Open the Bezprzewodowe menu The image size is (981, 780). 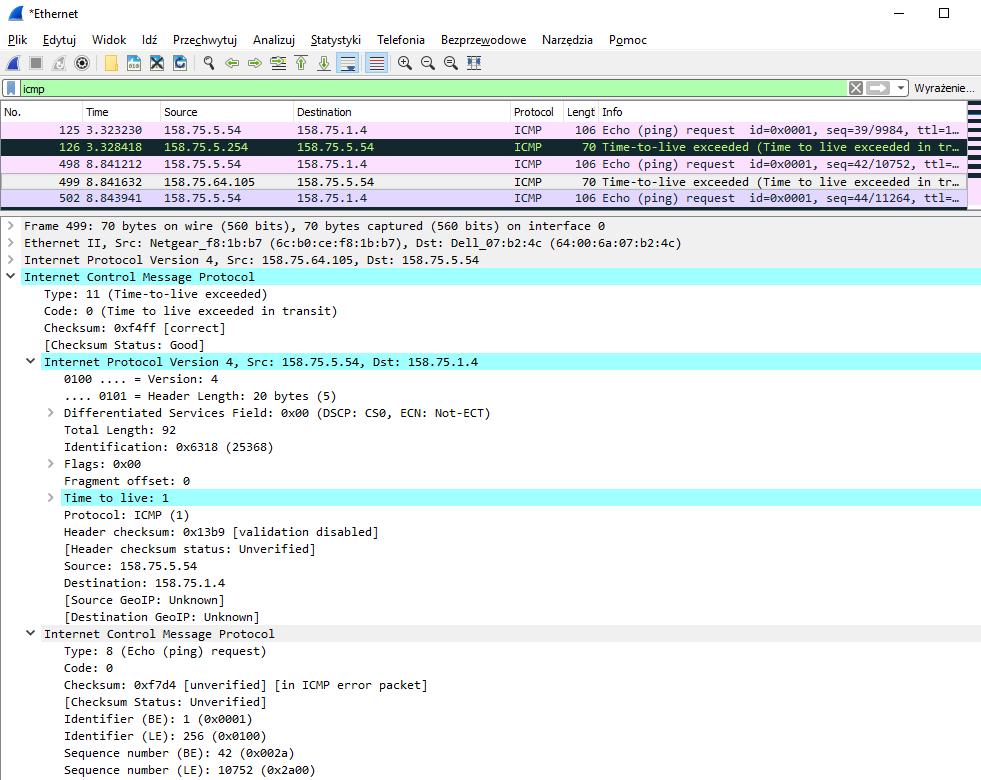(x=484, y=40)
